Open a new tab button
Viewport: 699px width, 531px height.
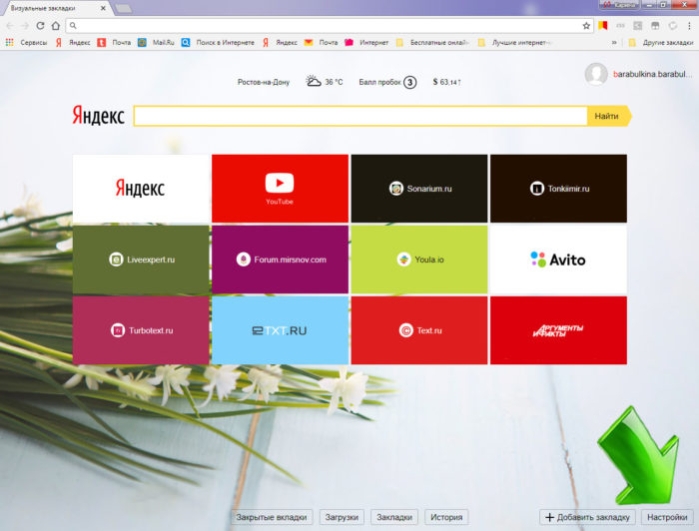[x=123, y=8]
